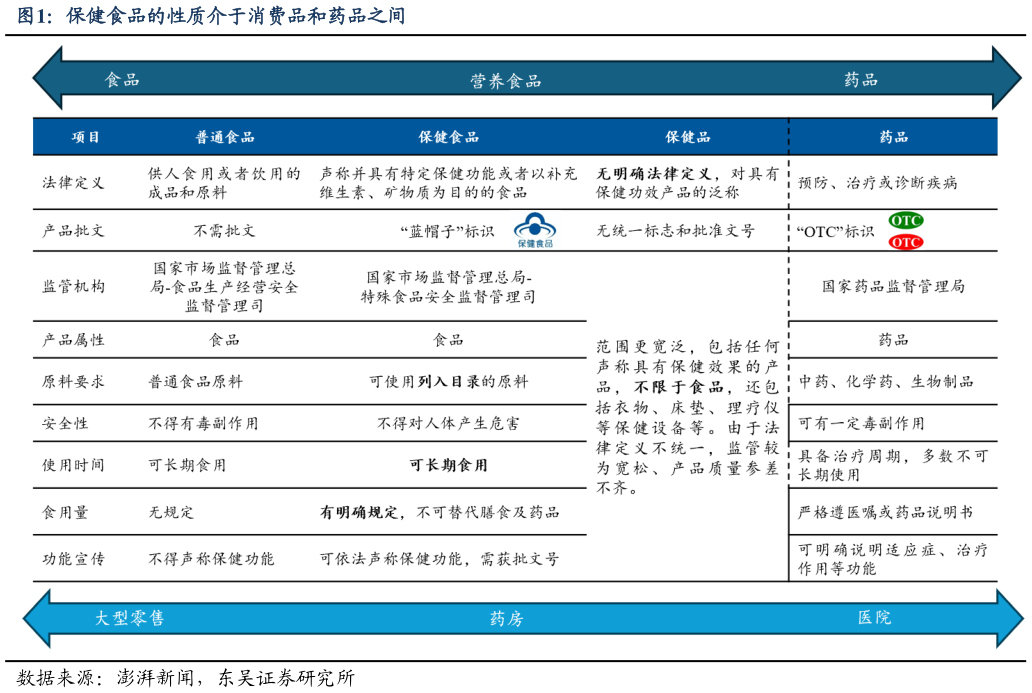1032x693 pixels.
Task: Click the cell 预防、治疗或诊断疾病
Action: (x=877, y=182)
